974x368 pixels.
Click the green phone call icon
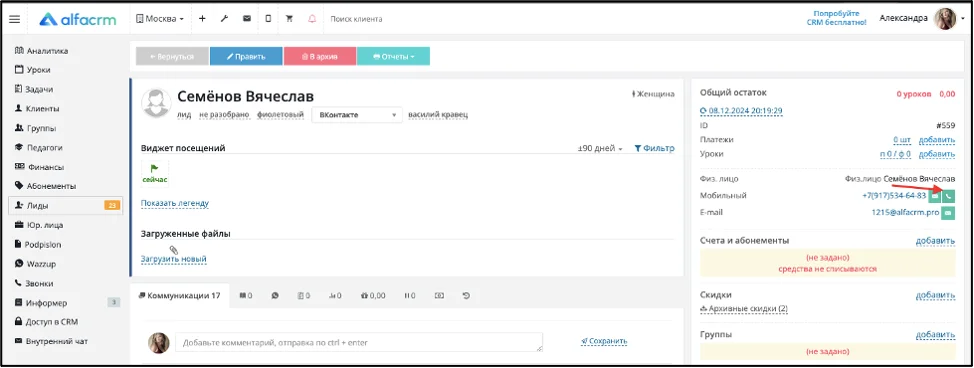click(949, 196)
